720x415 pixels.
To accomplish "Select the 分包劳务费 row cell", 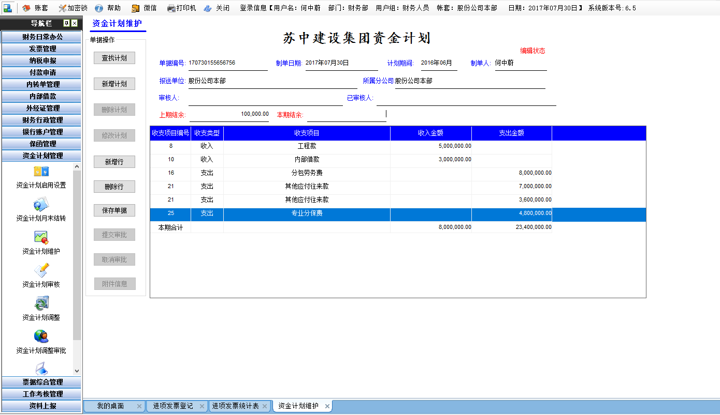I will (307, 173).
